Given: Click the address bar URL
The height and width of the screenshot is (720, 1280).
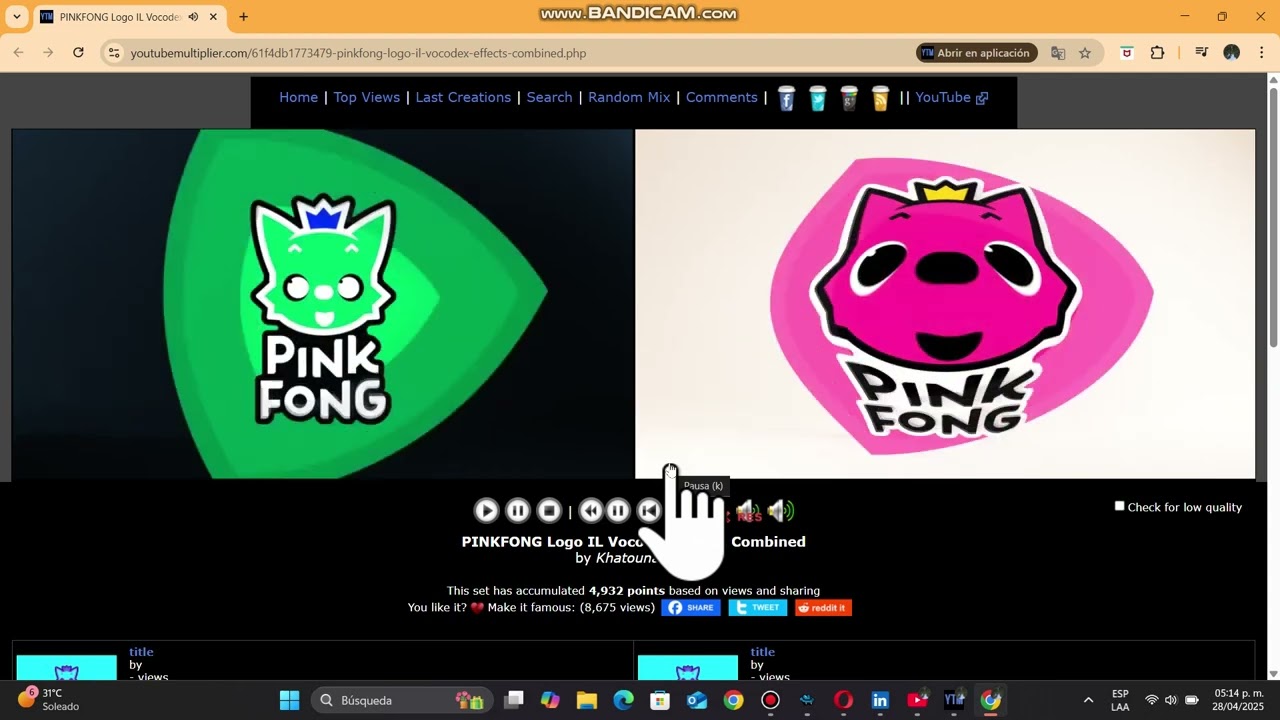Looking at the screenshot, I should click(358, 53).
